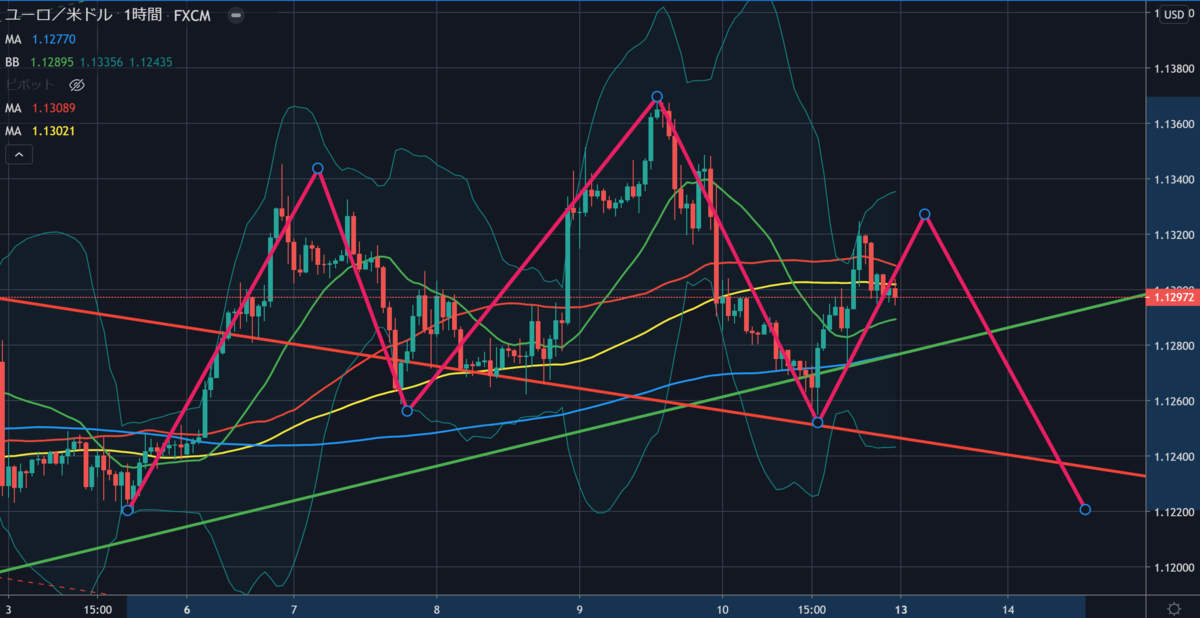Select projected polyline anchor peak after date 13

[x=925, y=214]
